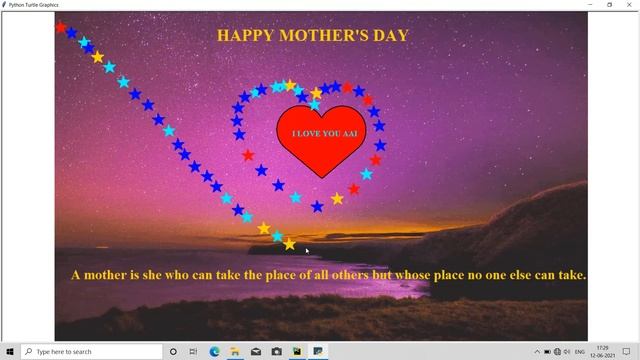Open the Mail app on taskbar
This screenshot has width=640, height=360.
(256, 351)
